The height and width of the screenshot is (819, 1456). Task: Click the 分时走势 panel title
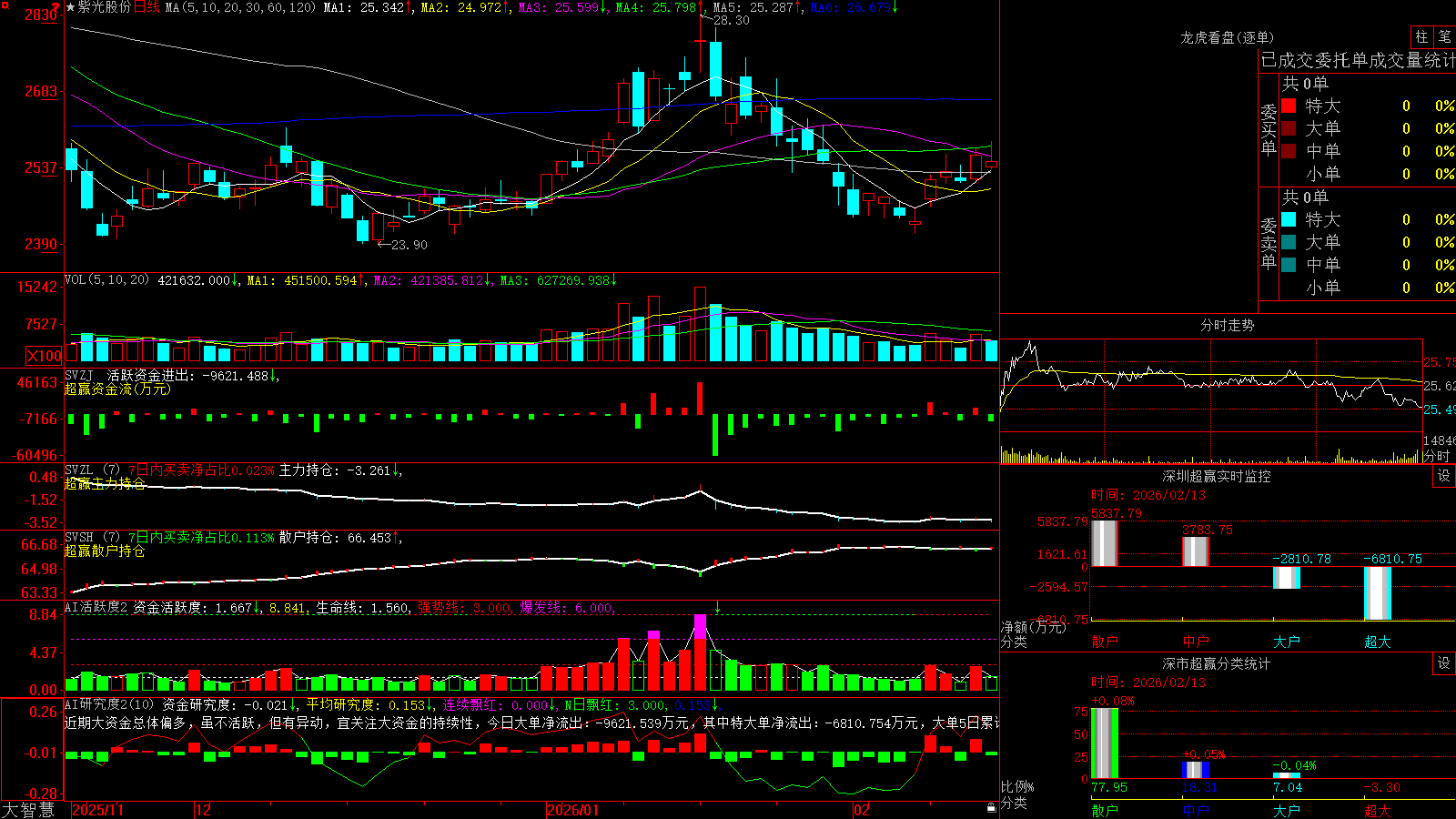pyautogui.click(x=1227, y=325)
